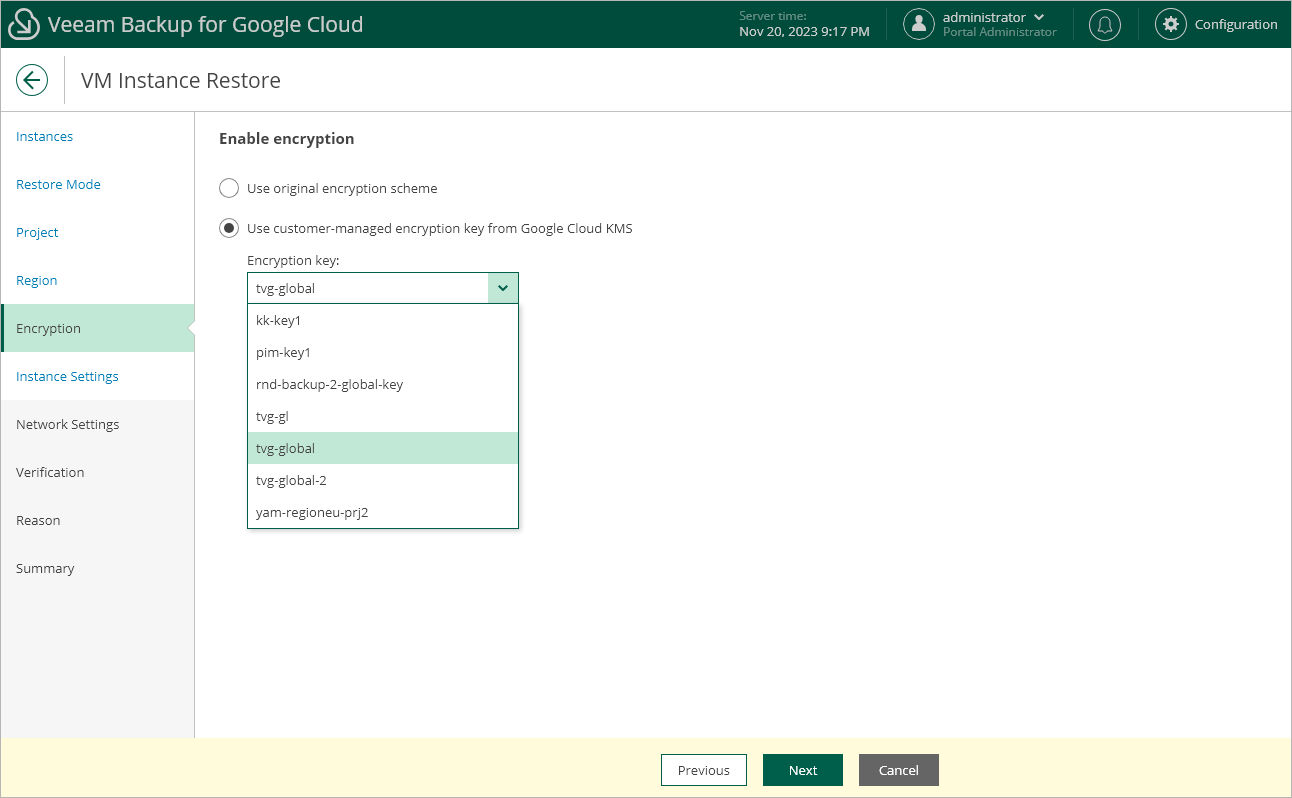Image resolution: width=1292 pixels, height=798 pixels.
Task: Select customer-managed encryption key radio button
Action: (229, 228)
